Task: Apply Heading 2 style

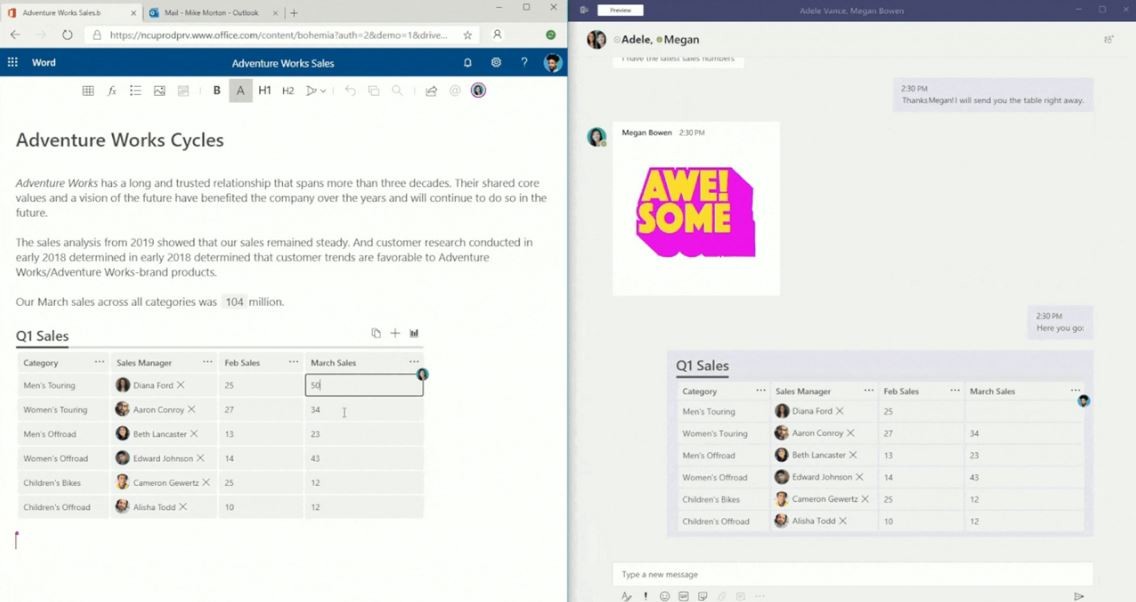Action: point(288,91)
